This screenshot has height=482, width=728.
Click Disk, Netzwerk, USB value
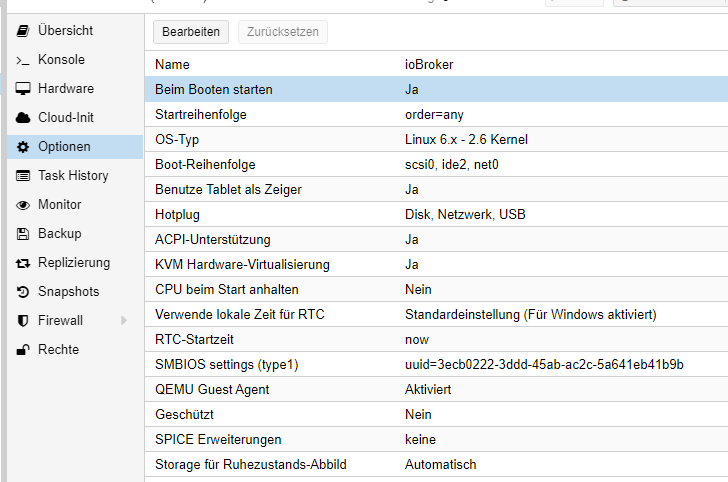465,215
